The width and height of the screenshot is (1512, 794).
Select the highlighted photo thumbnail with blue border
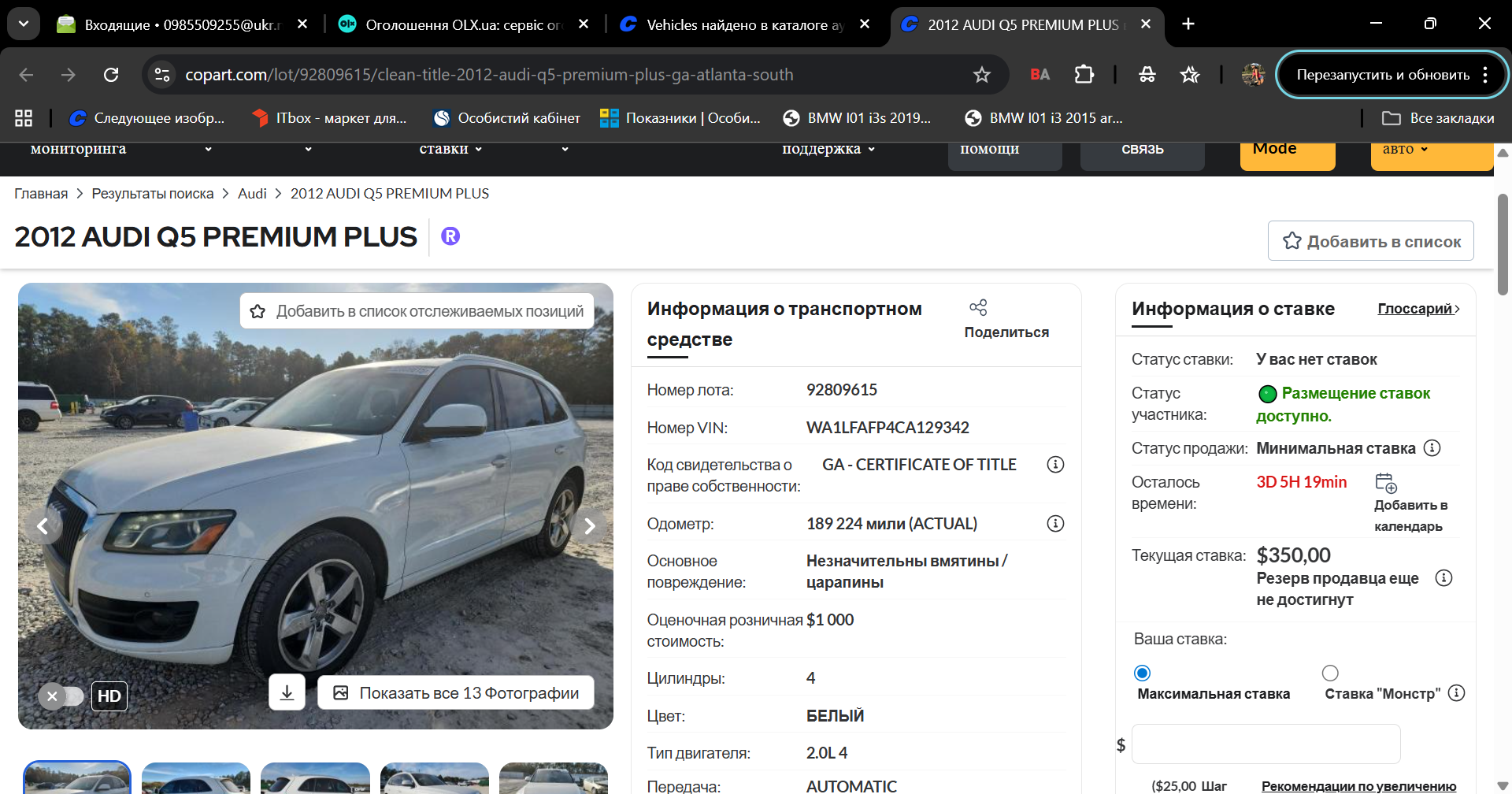[x=77, y=777]
